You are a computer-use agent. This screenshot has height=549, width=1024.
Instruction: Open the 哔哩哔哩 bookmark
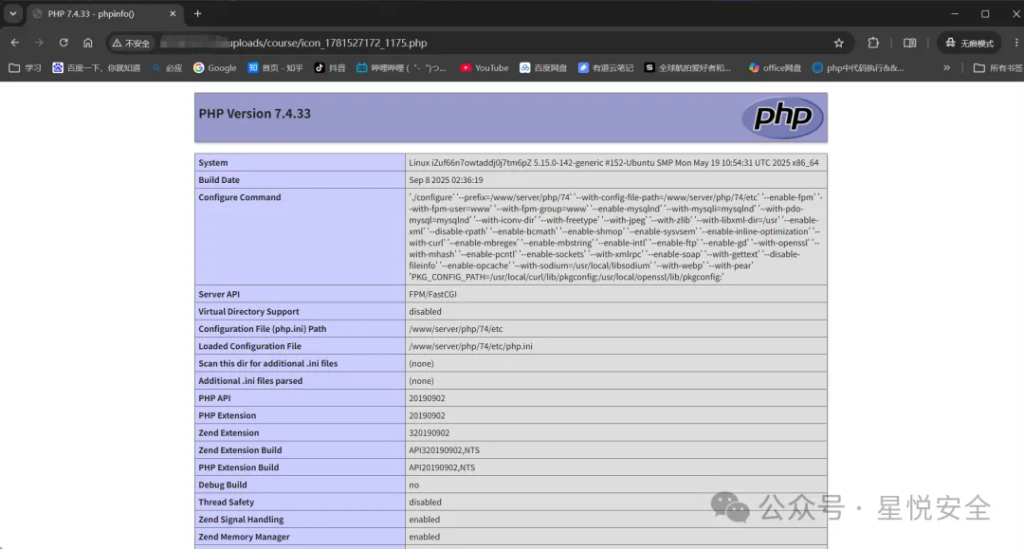click(401, 68)
